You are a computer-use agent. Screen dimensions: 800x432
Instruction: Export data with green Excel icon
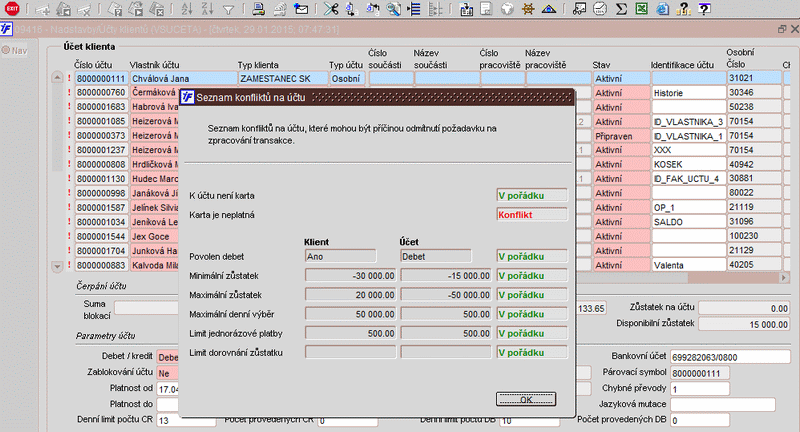(641, 9)
